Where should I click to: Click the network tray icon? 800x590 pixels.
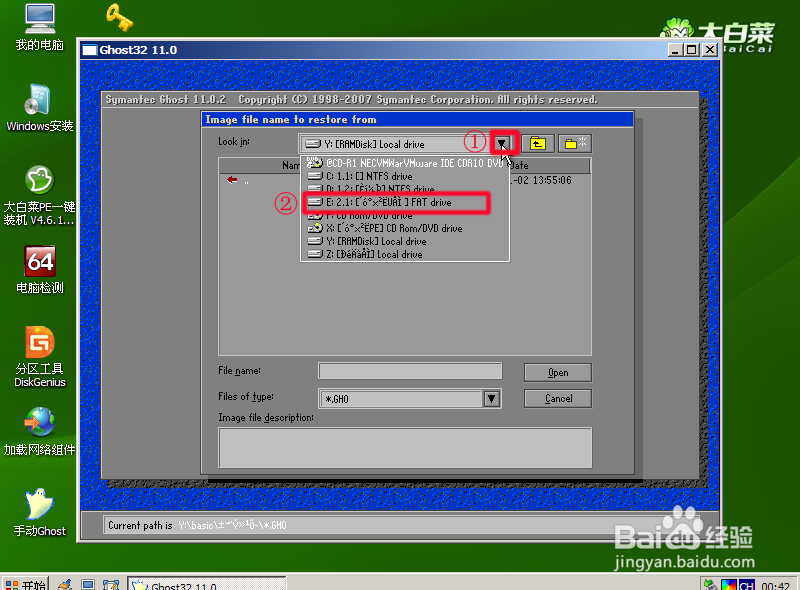coord(710,585)
